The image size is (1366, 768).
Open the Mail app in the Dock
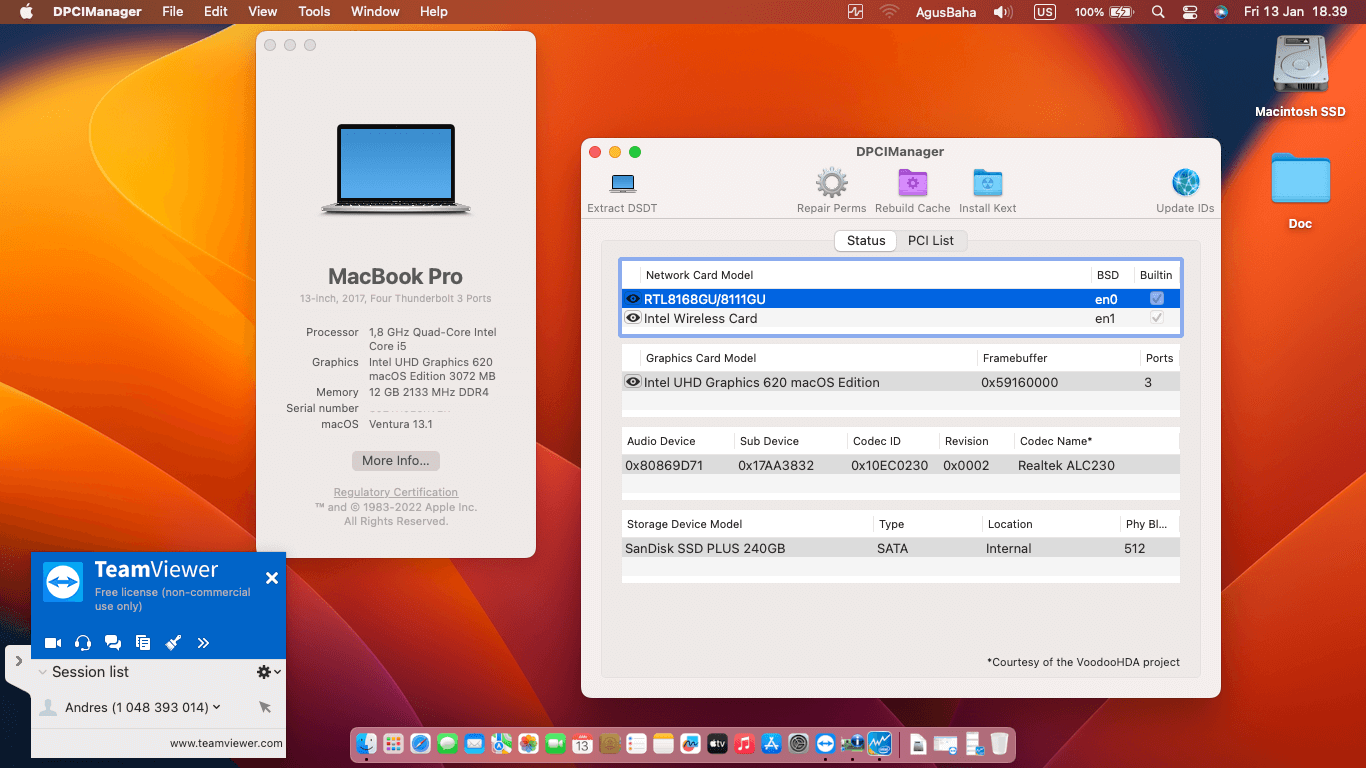(x=475, y=744)
